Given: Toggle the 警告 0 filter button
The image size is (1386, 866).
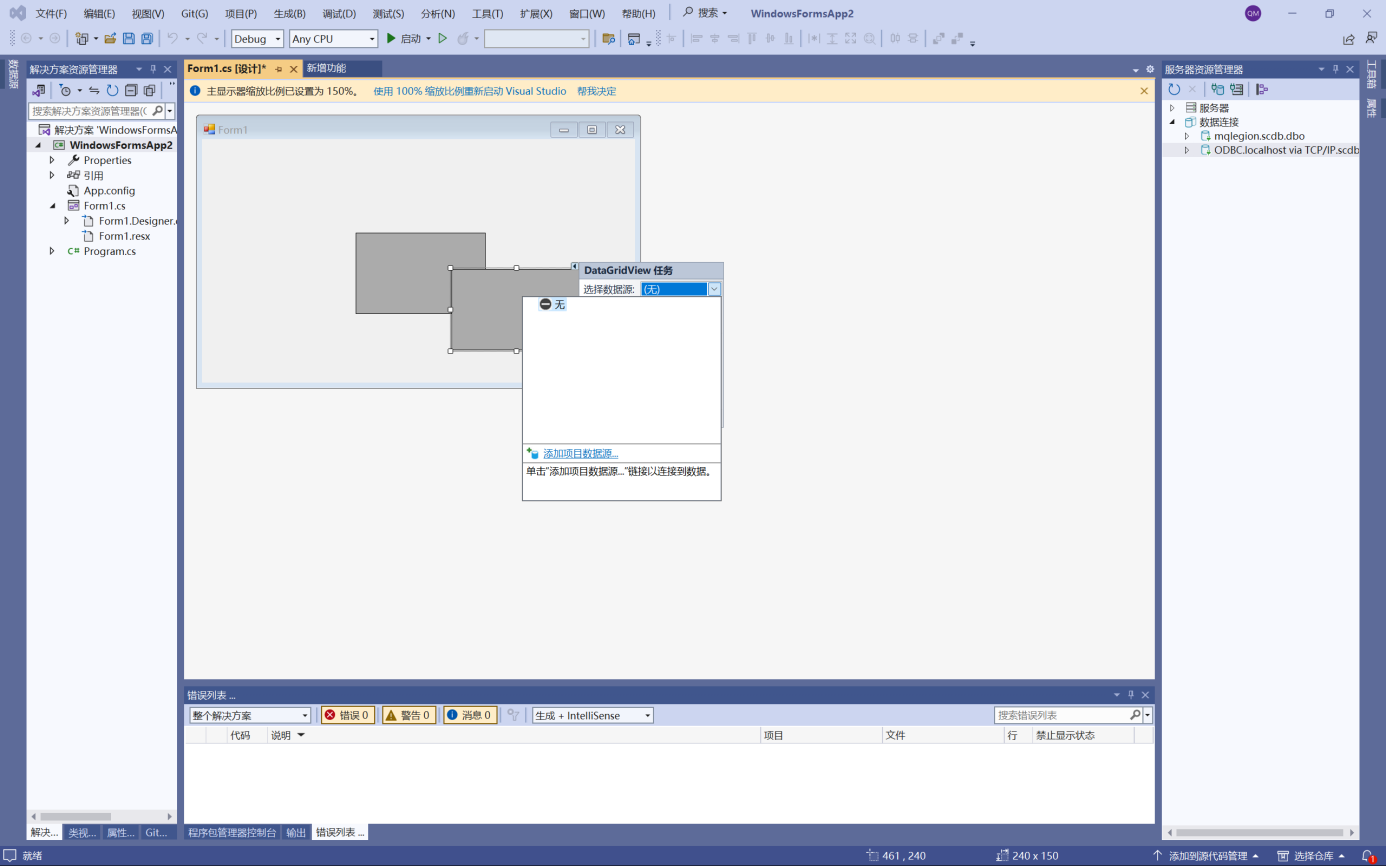Looking at the screenshot, I should (409, 715).
